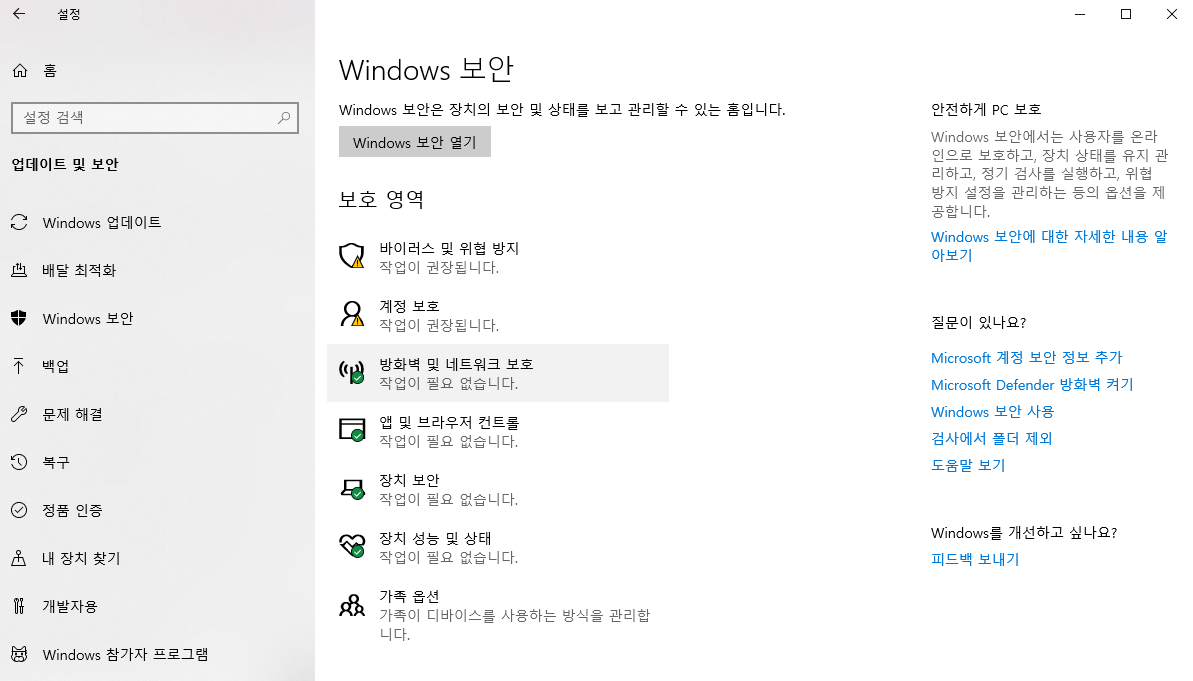
Task: Click the 피드백 보내기 link
Action: pyautogui.click(x=975, y=559)
